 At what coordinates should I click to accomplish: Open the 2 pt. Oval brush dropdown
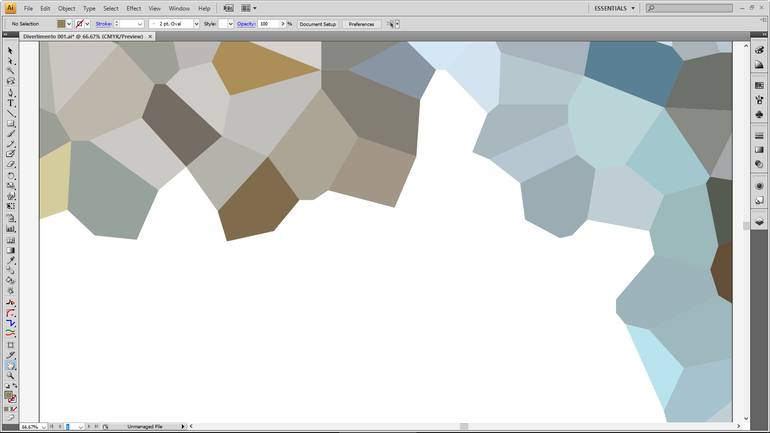195,24
